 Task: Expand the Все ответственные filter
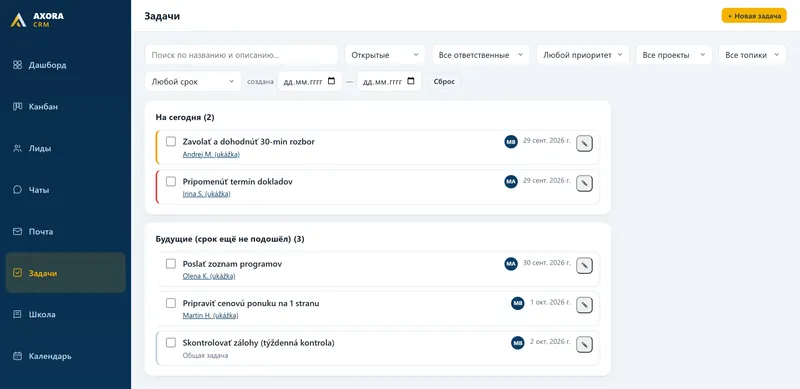point(481,55)
